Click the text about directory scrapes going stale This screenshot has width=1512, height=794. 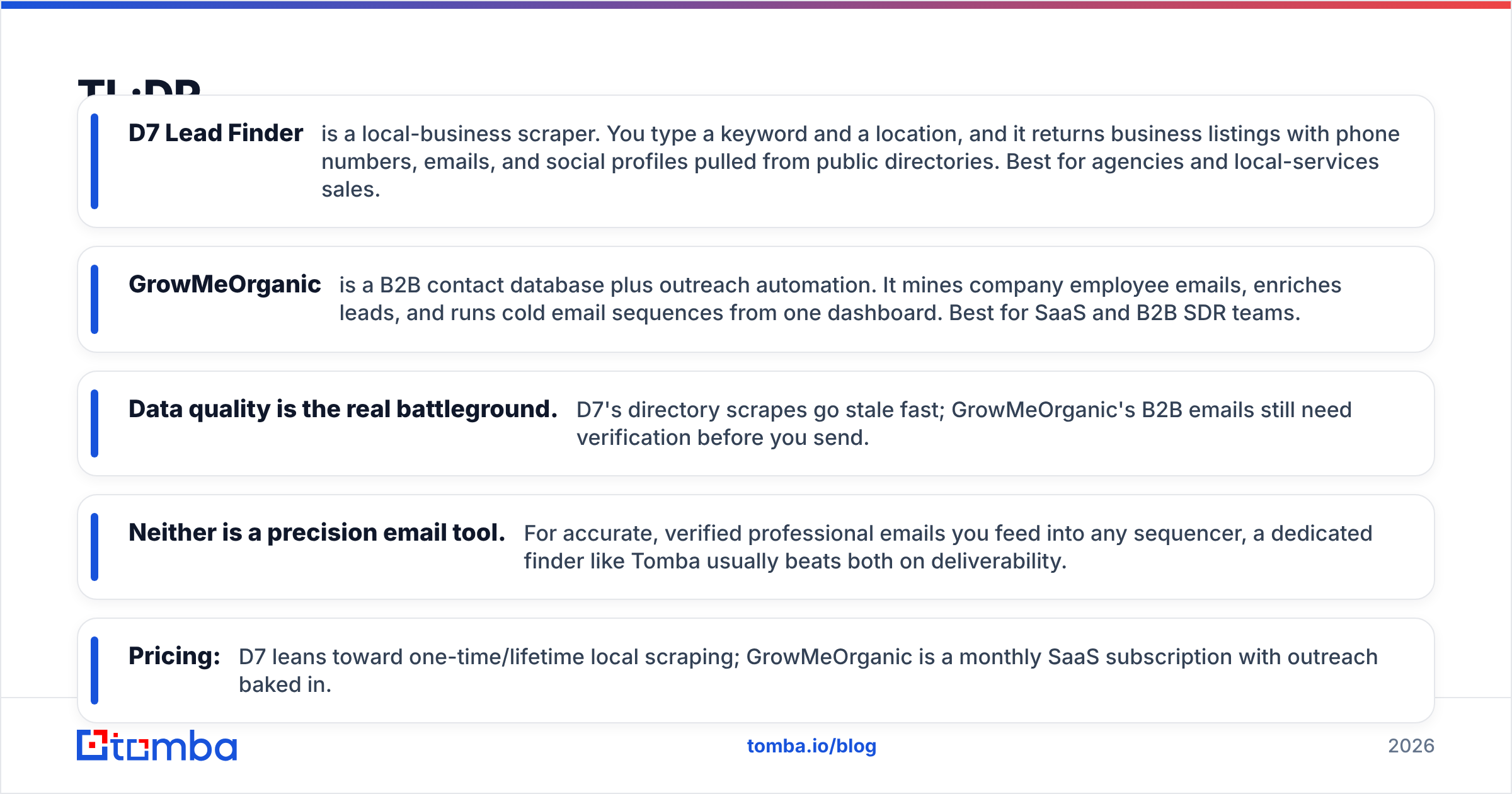(964, 423)
